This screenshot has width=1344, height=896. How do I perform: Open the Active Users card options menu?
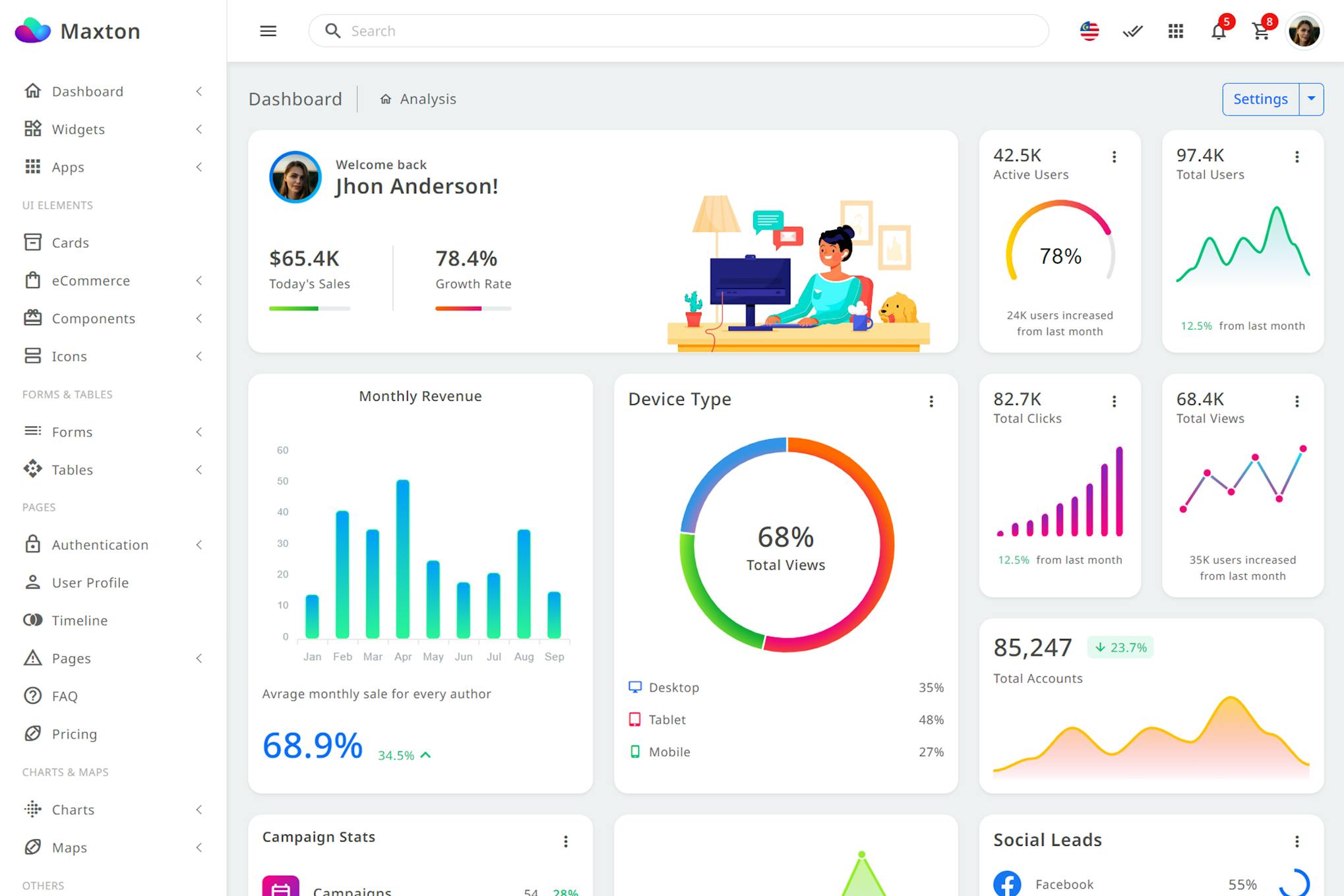[1114, 157]
